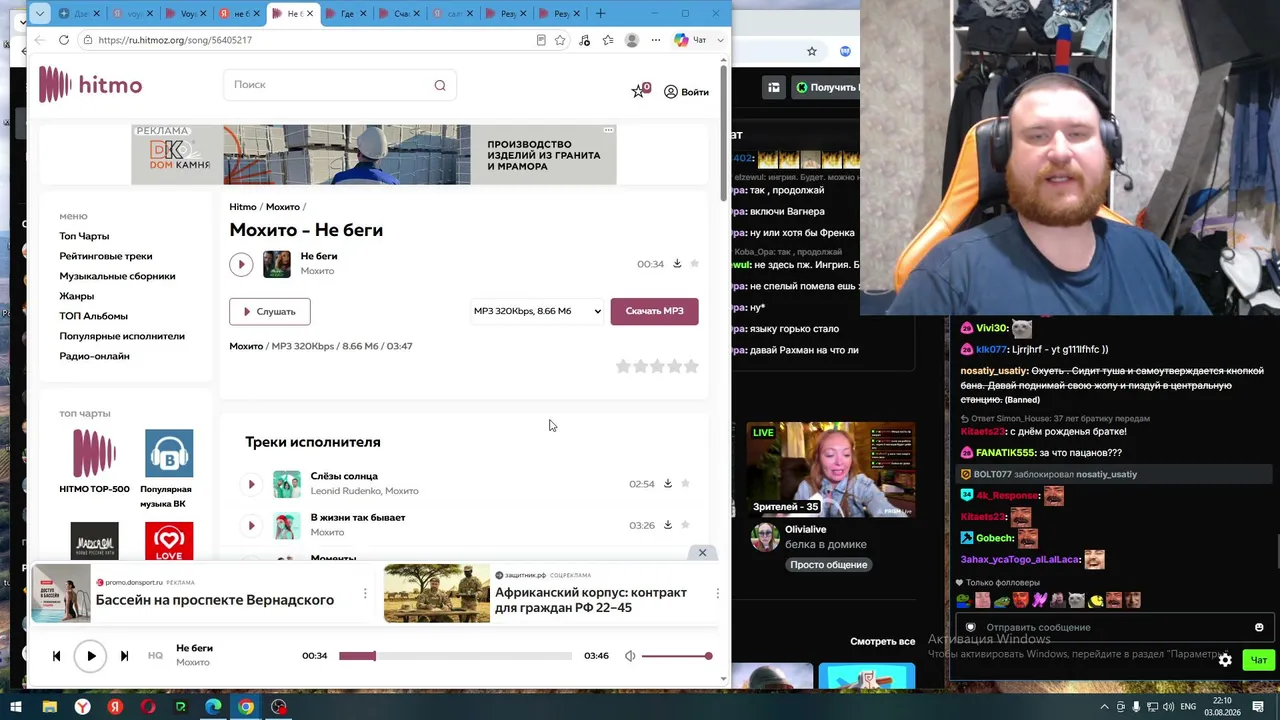This screenshot has width=1280, height=720.
Task: Click the browser back arrow
Action: (39, 40)
